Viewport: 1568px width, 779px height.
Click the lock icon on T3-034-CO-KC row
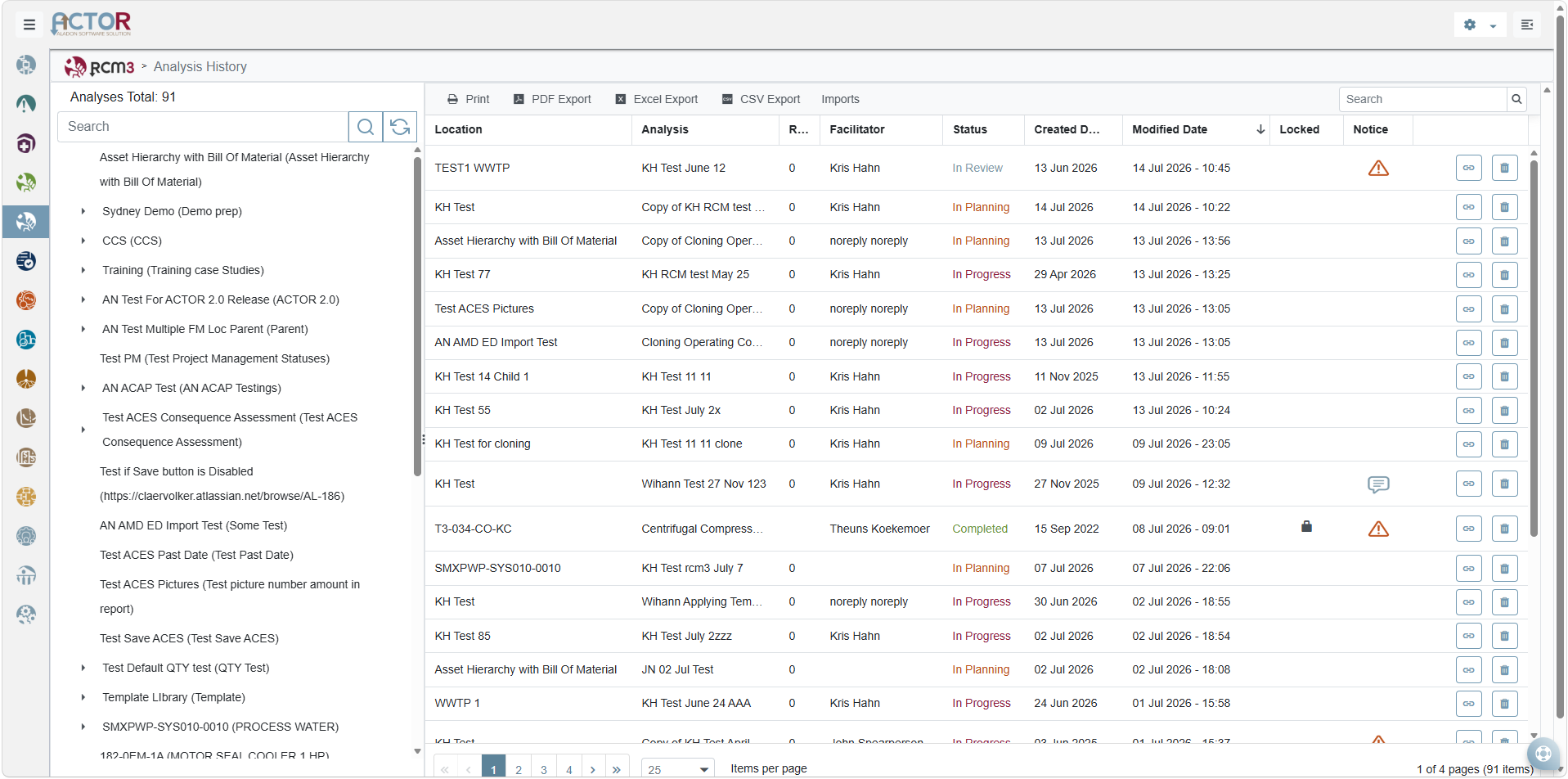coord(1306,526)
